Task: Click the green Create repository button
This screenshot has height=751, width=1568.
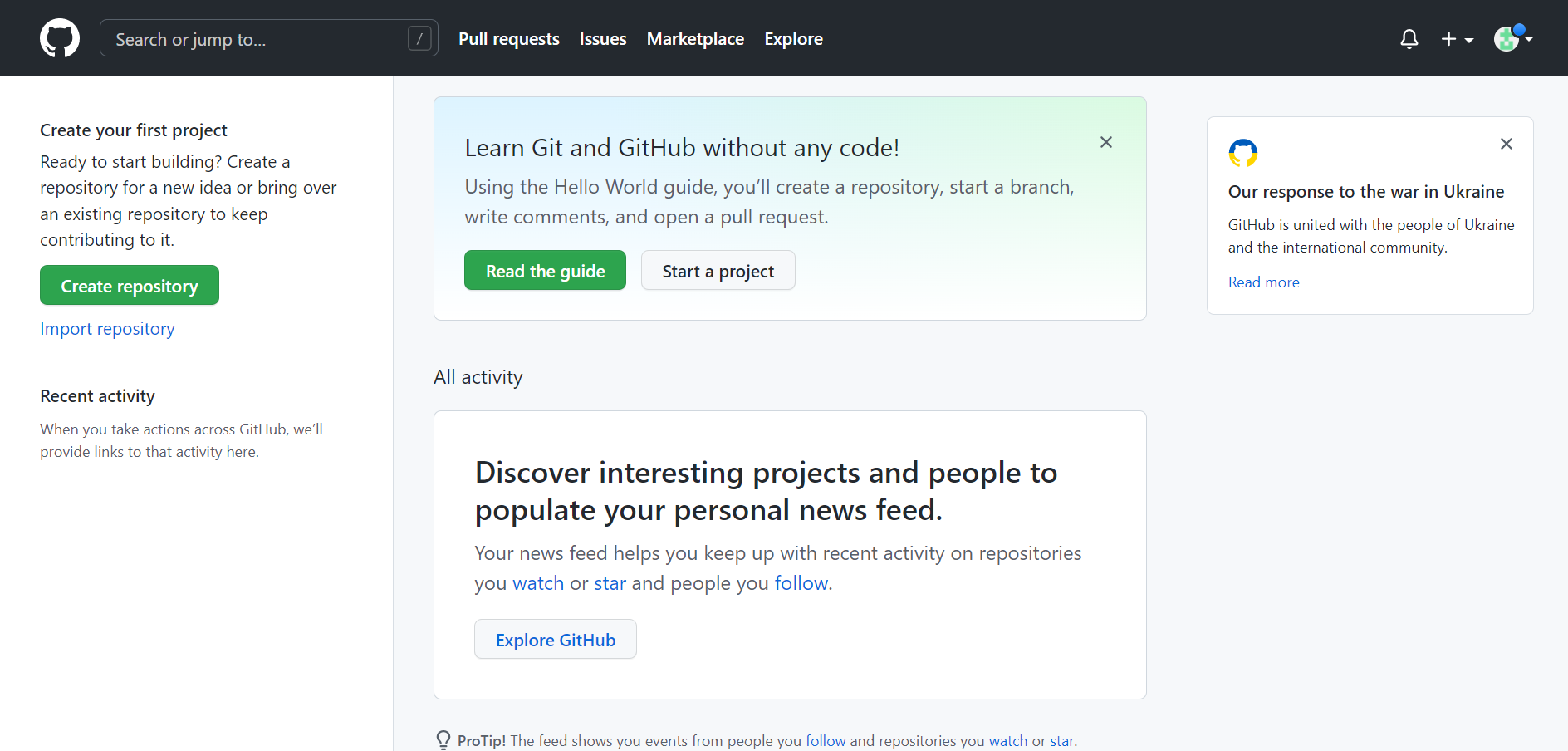Action: point(130,285)
